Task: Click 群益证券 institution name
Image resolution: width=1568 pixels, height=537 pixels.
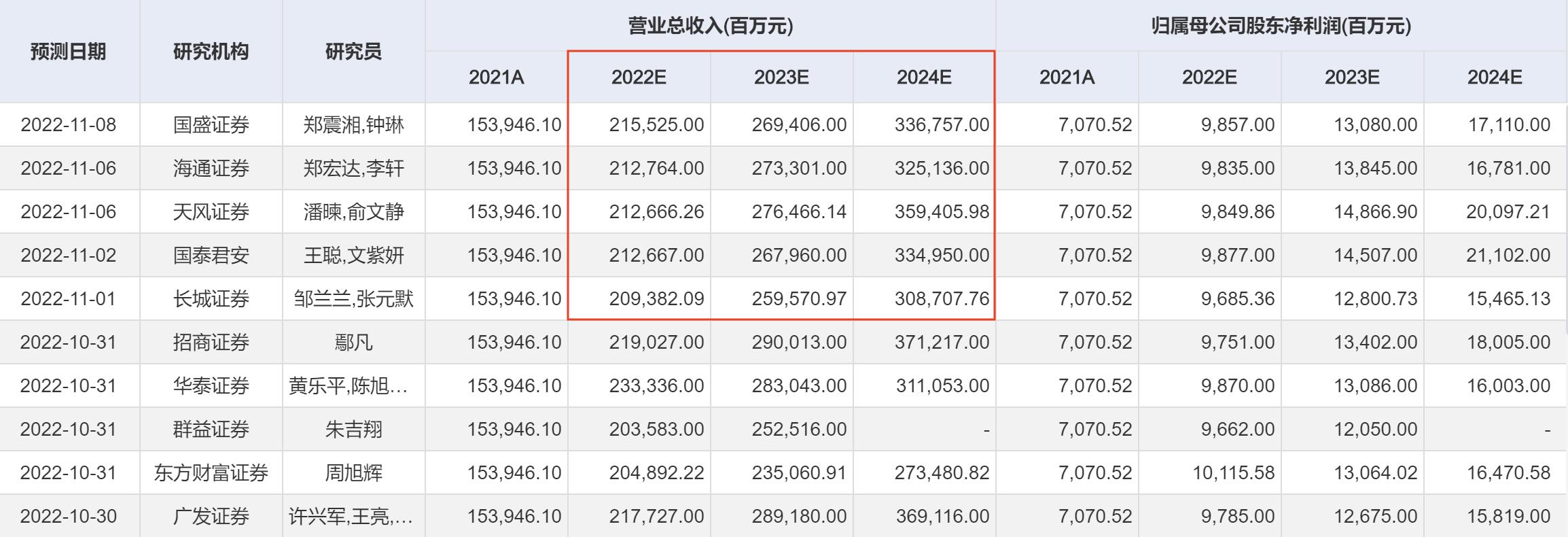Action: tap(211, 430)
